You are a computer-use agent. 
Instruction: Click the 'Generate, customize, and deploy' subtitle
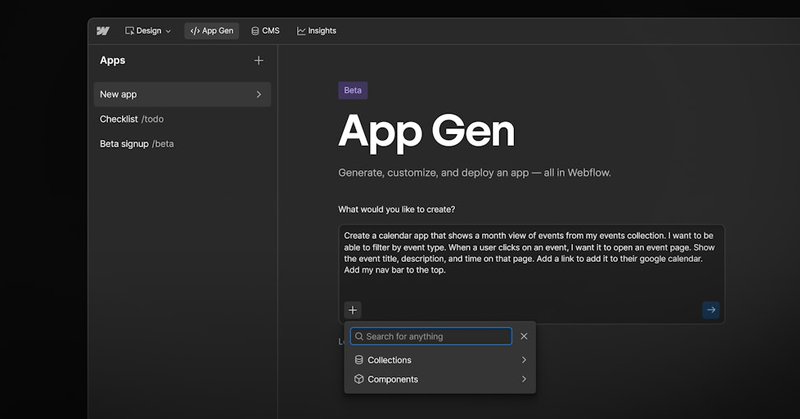point(474,172)
